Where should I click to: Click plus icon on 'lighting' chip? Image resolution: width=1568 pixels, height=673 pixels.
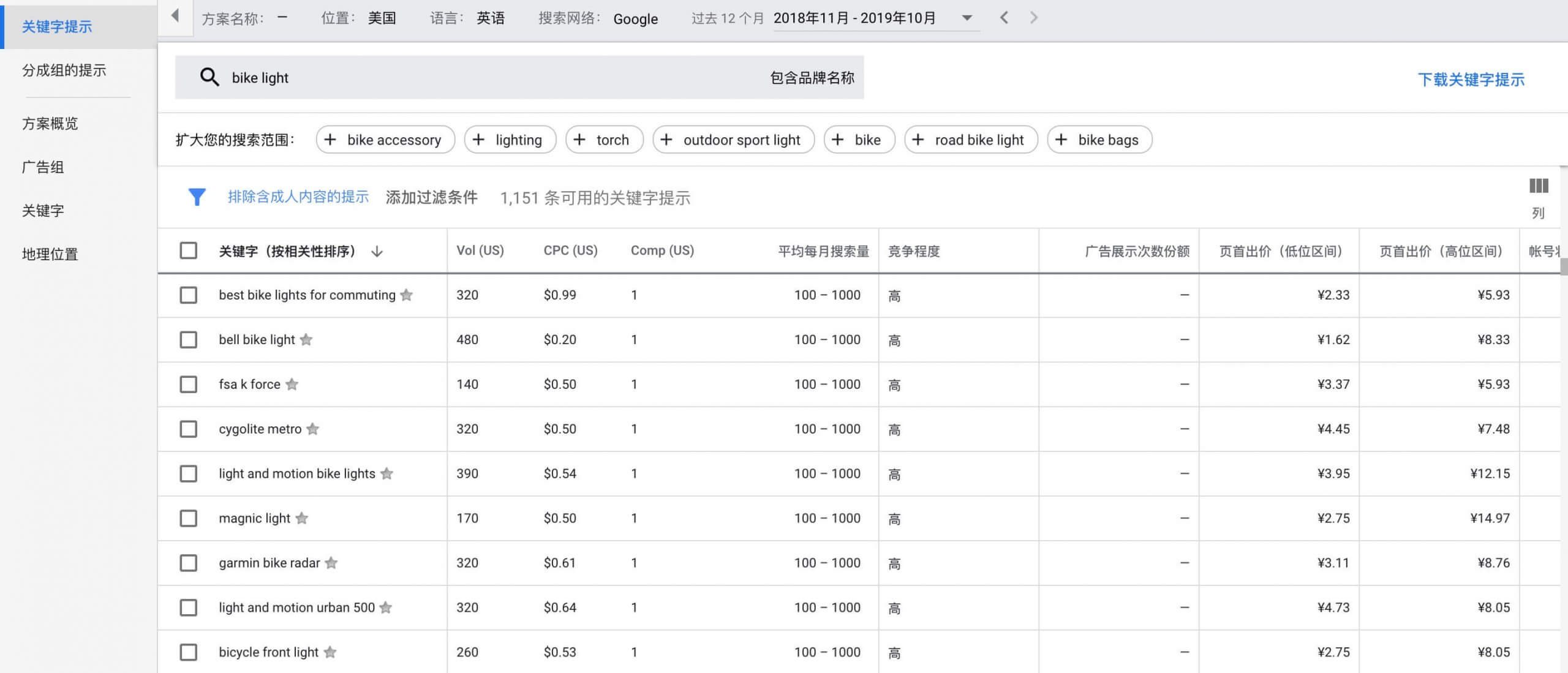478,140
